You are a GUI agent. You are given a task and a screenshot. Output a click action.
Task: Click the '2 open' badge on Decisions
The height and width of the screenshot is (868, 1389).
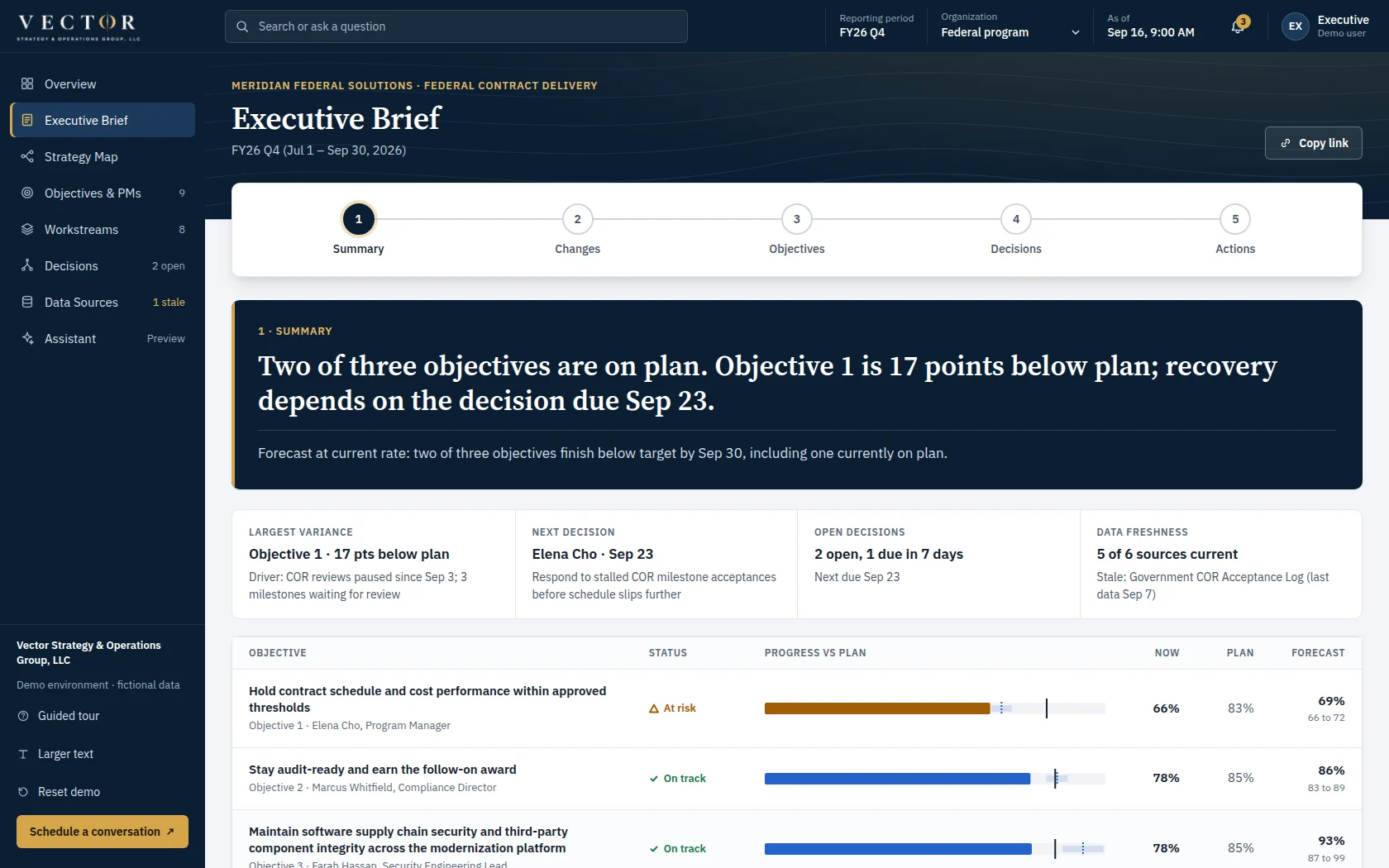point(169,266)
